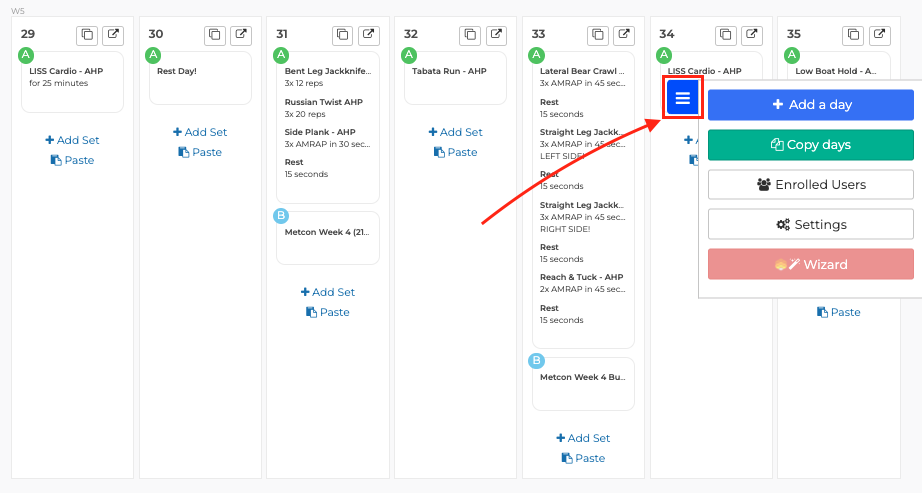Open Metcon Week 4 (21... card
This screenshot has width=922, height=493.
328,238
